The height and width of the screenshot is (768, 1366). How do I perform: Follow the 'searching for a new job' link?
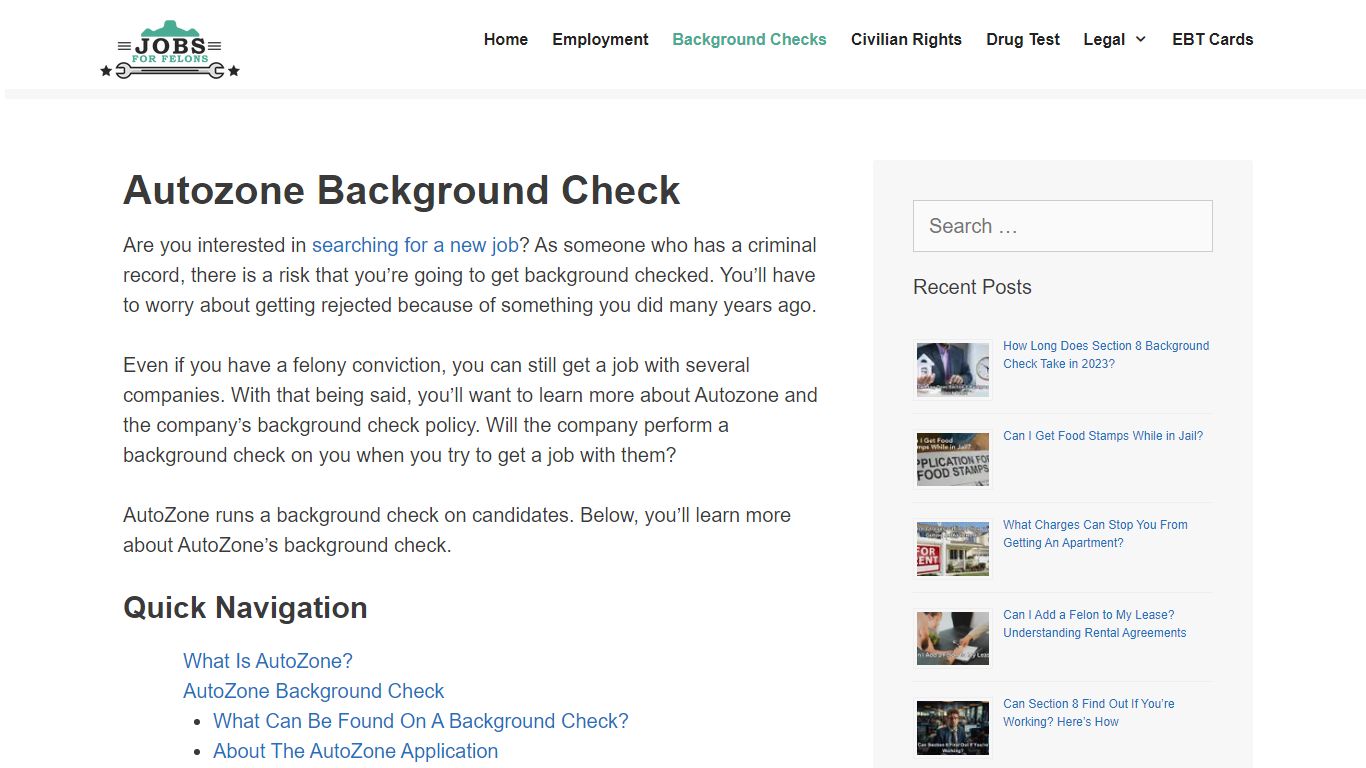point(415,245)
